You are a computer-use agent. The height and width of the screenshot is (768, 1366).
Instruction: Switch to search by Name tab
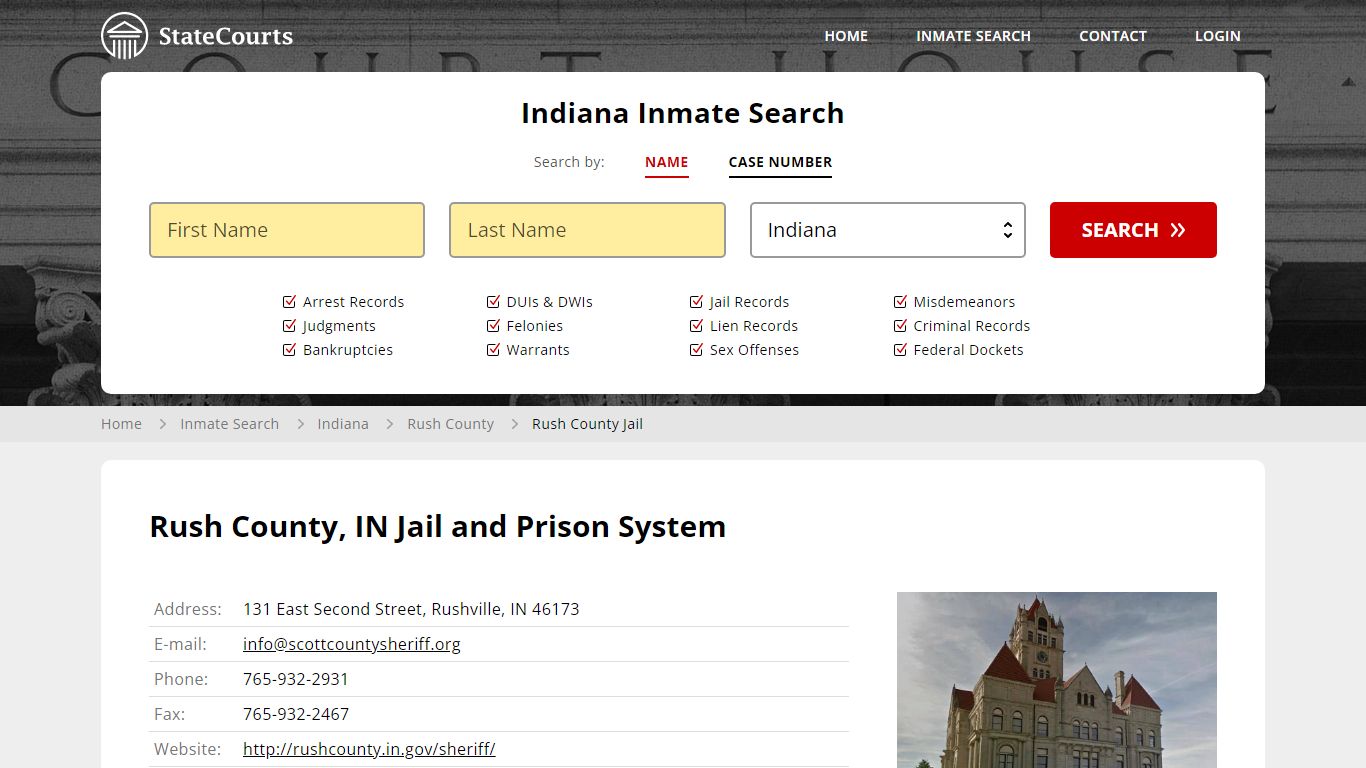(x=667, y=162)
